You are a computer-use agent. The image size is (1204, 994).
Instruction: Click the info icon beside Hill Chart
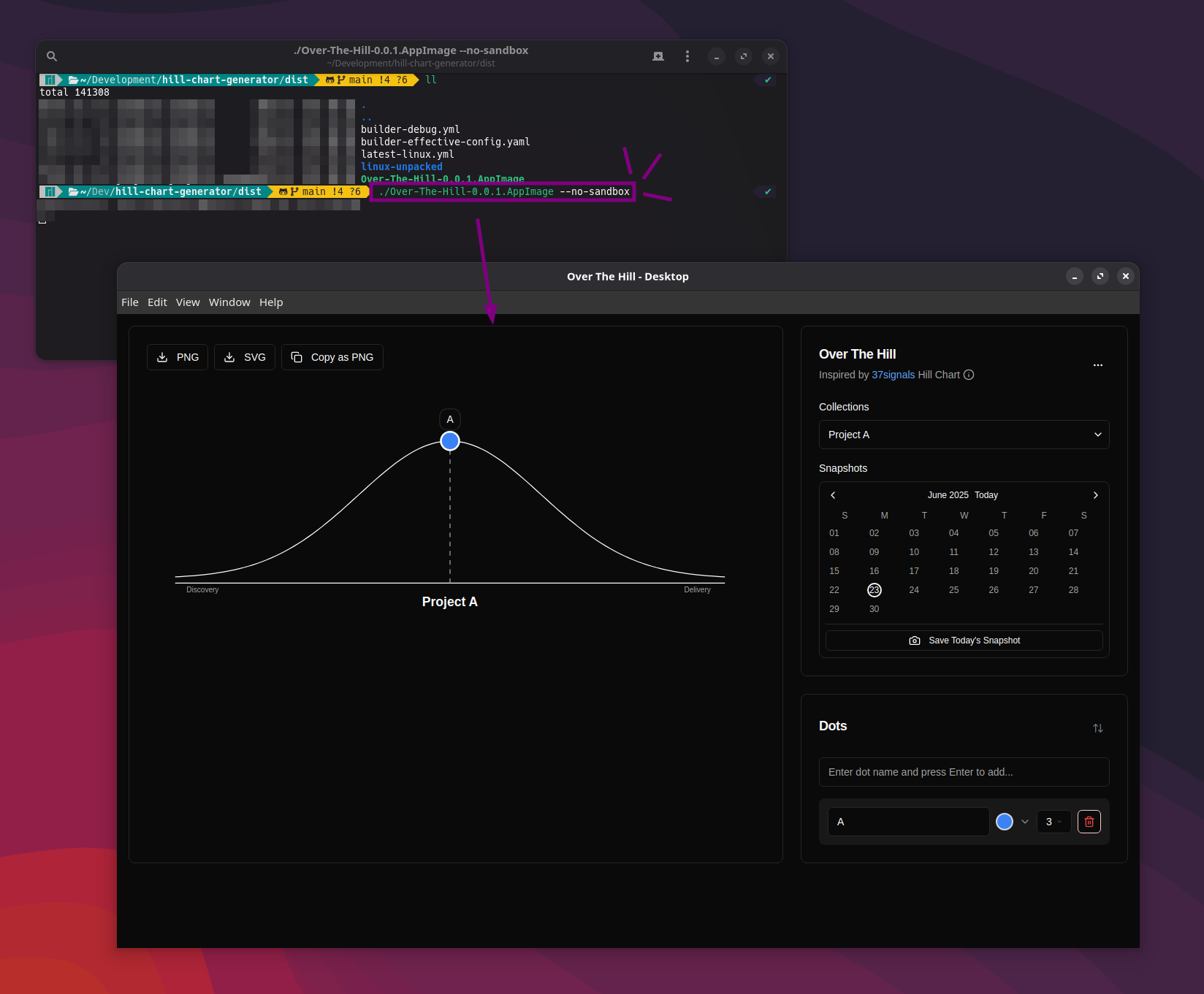click(969, 375)
